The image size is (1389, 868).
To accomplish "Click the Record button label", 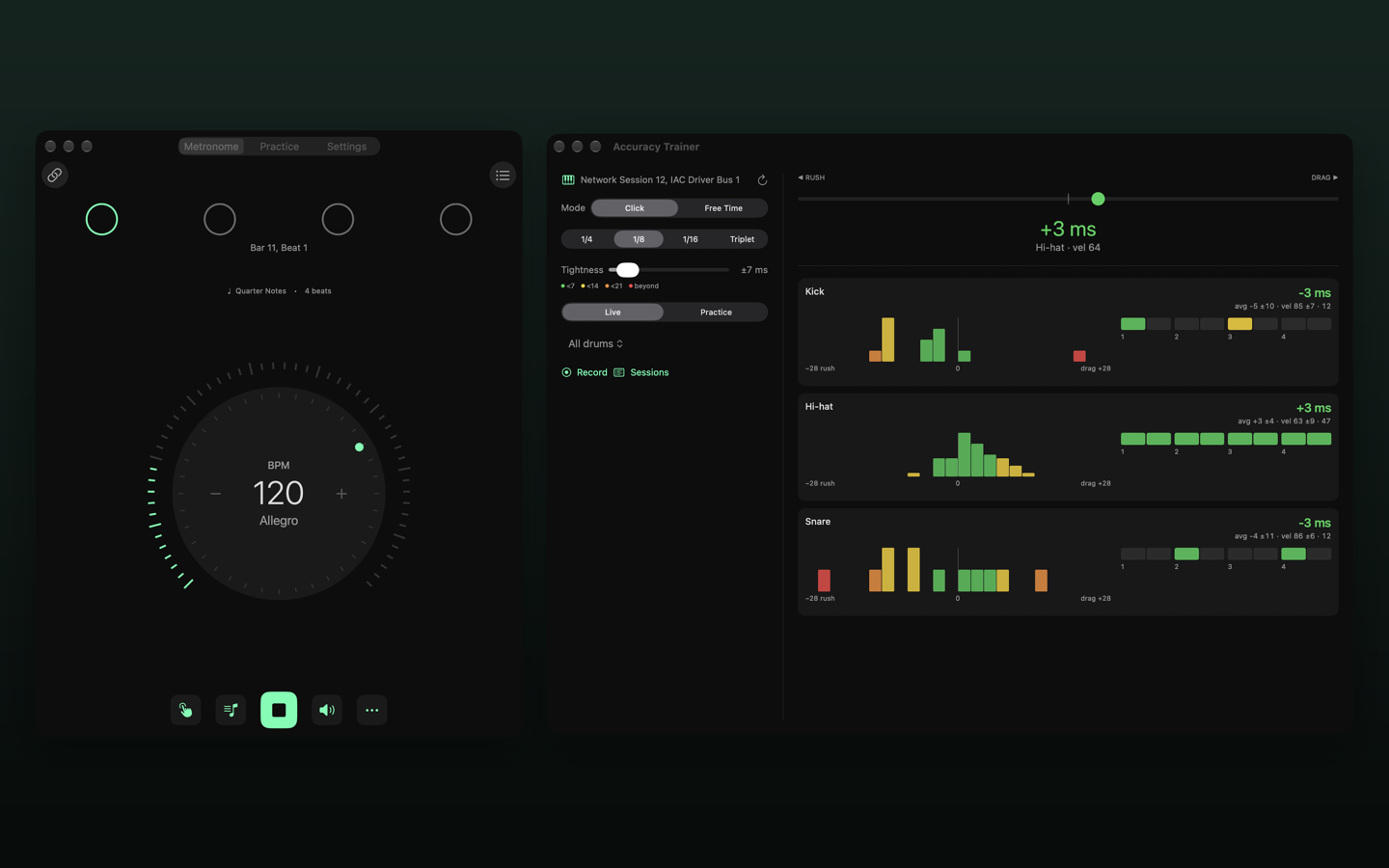I will coord(592,372).
